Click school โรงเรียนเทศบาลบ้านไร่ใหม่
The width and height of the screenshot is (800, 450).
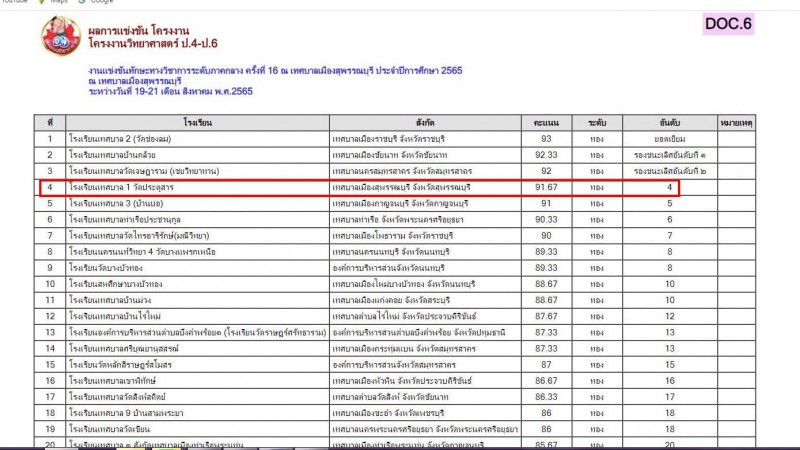(115, 316)
